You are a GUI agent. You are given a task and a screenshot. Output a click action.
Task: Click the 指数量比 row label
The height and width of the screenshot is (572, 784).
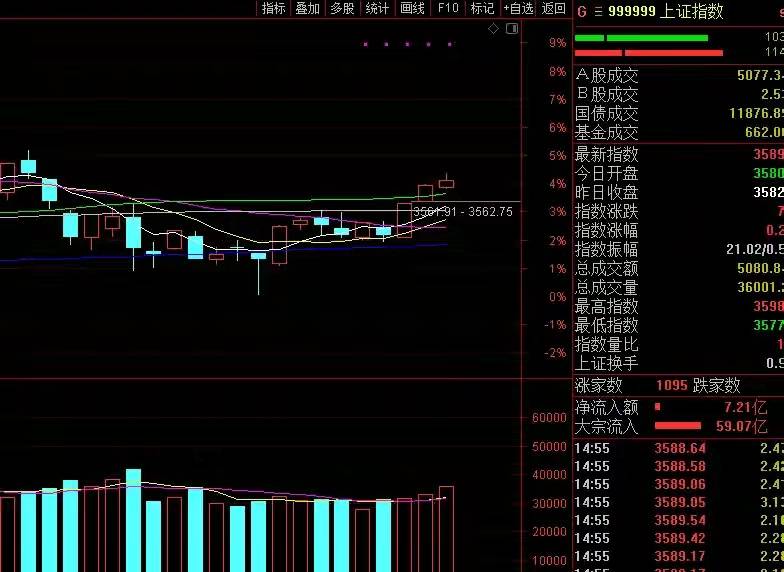point(606,344)
